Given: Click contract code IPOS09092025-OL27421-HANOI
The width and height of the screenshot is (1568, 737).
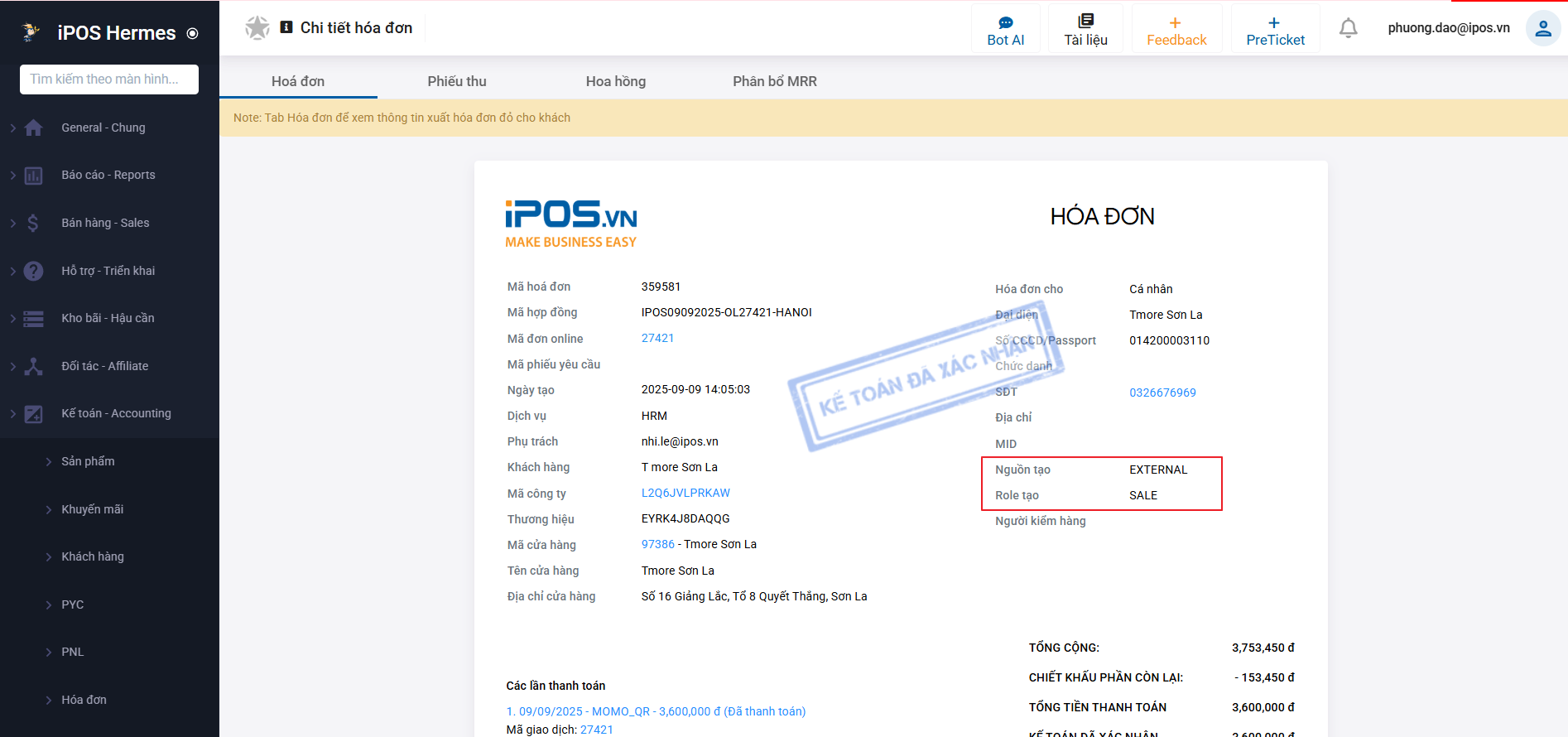Looking at the screenshot, I should [x=726, y=312].
